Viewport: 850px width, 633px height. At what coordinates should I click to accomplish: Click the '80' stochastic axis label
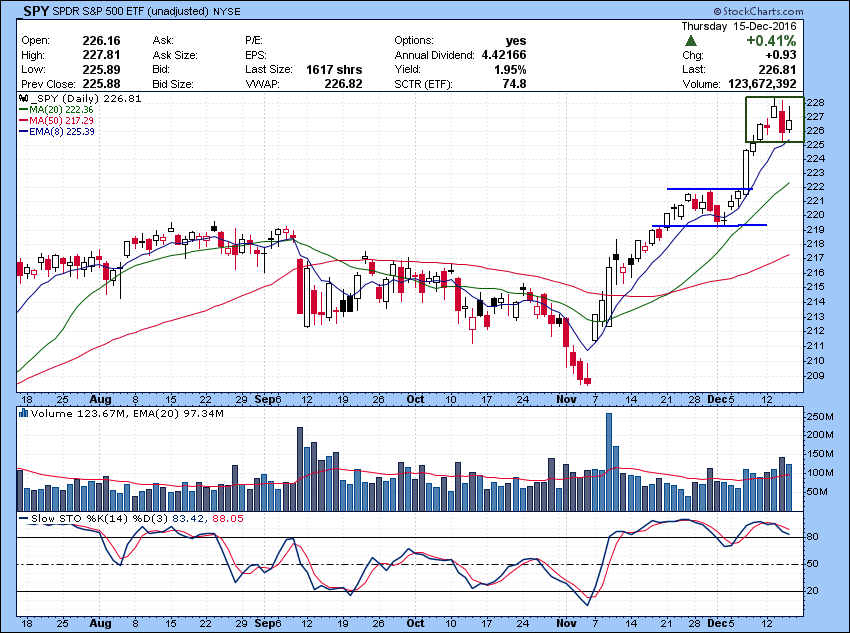coord(813,537)
